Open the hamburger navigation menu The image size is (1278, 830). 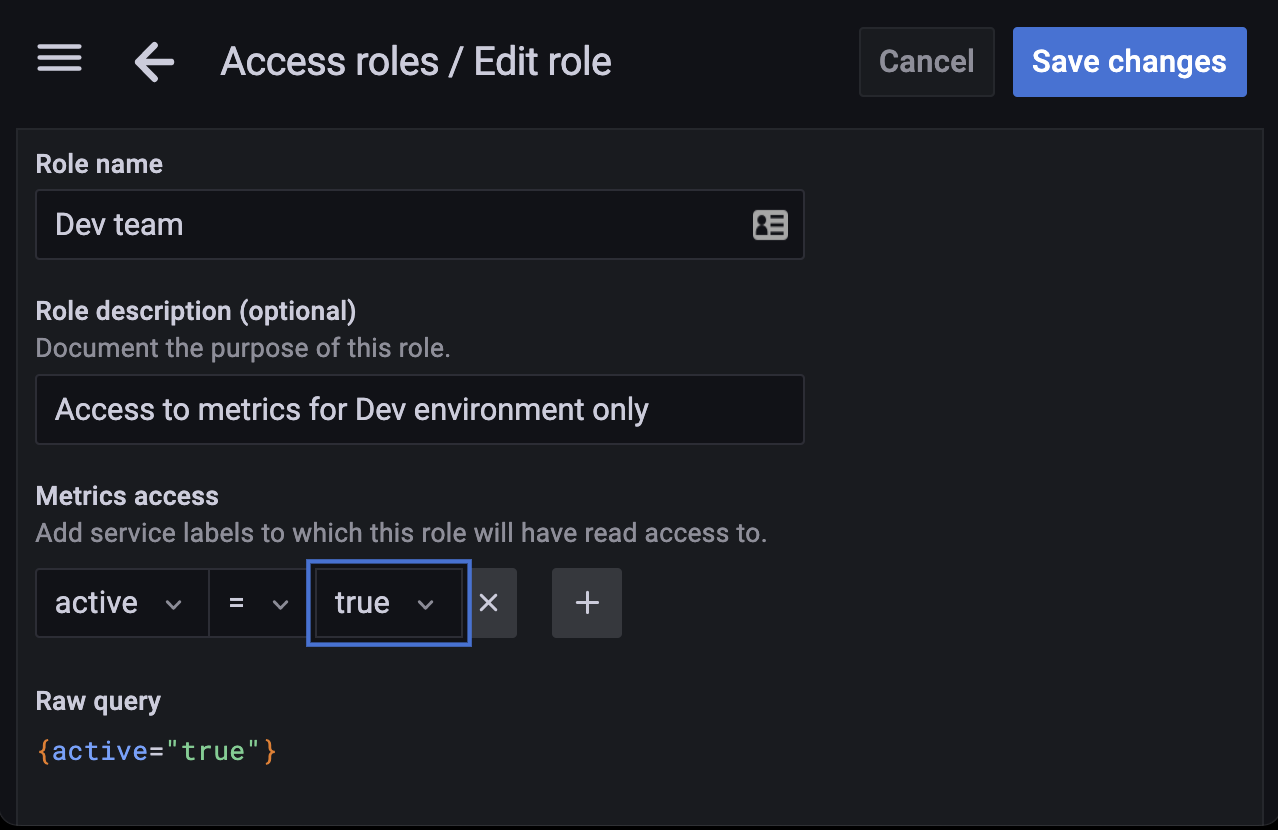59,59
